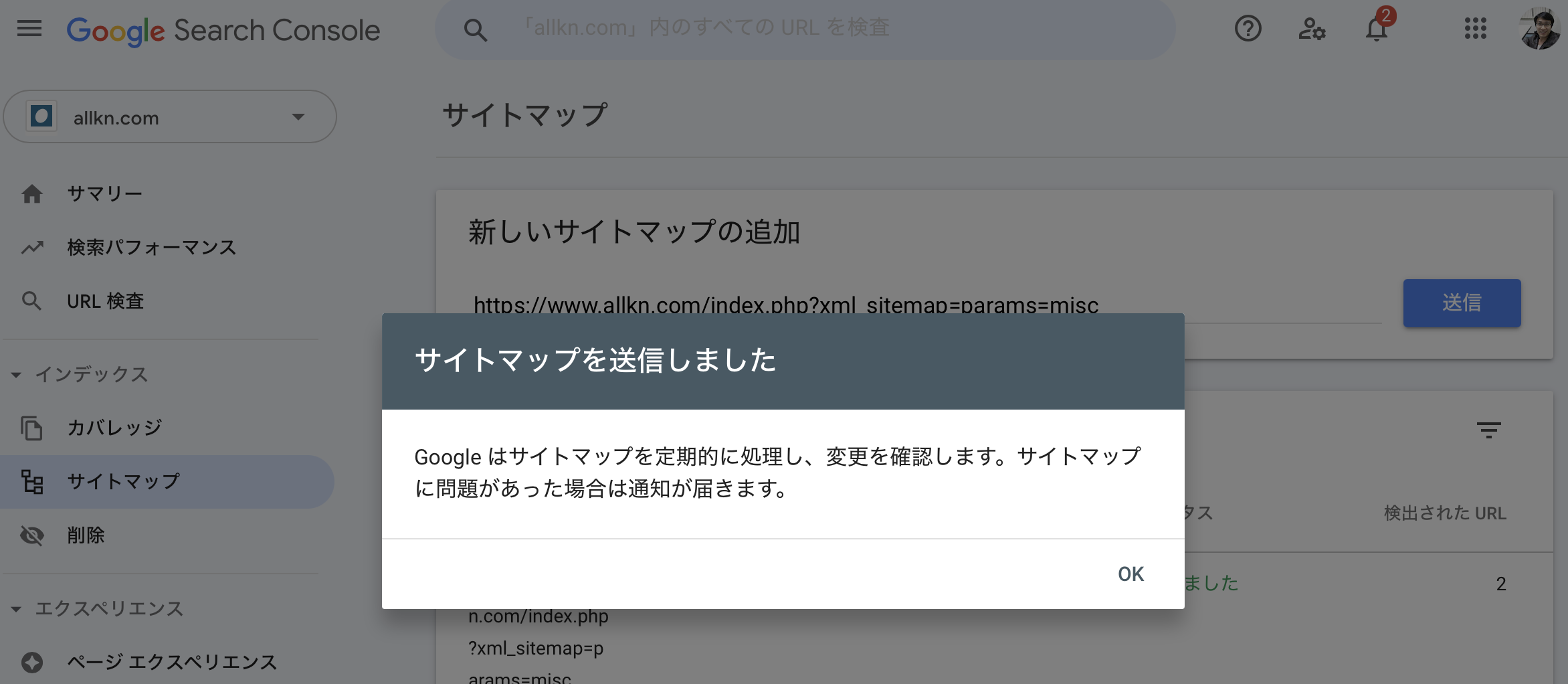Open the allkn.com property dropdown
Viewport: 1568px width, 684px height.
click(x=170, y=117)
